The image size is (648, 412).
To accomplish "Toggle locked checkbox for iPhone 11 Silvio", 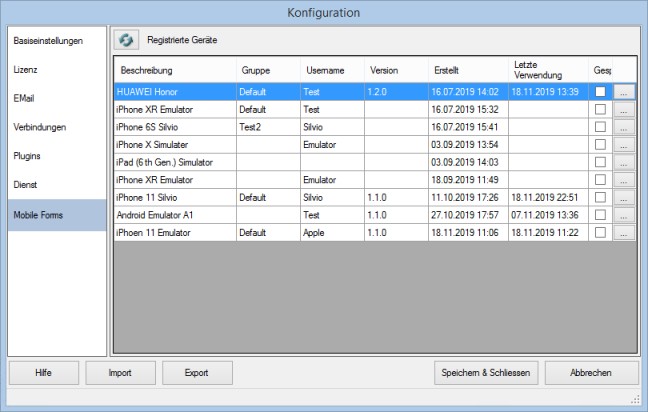I will 600,198.
